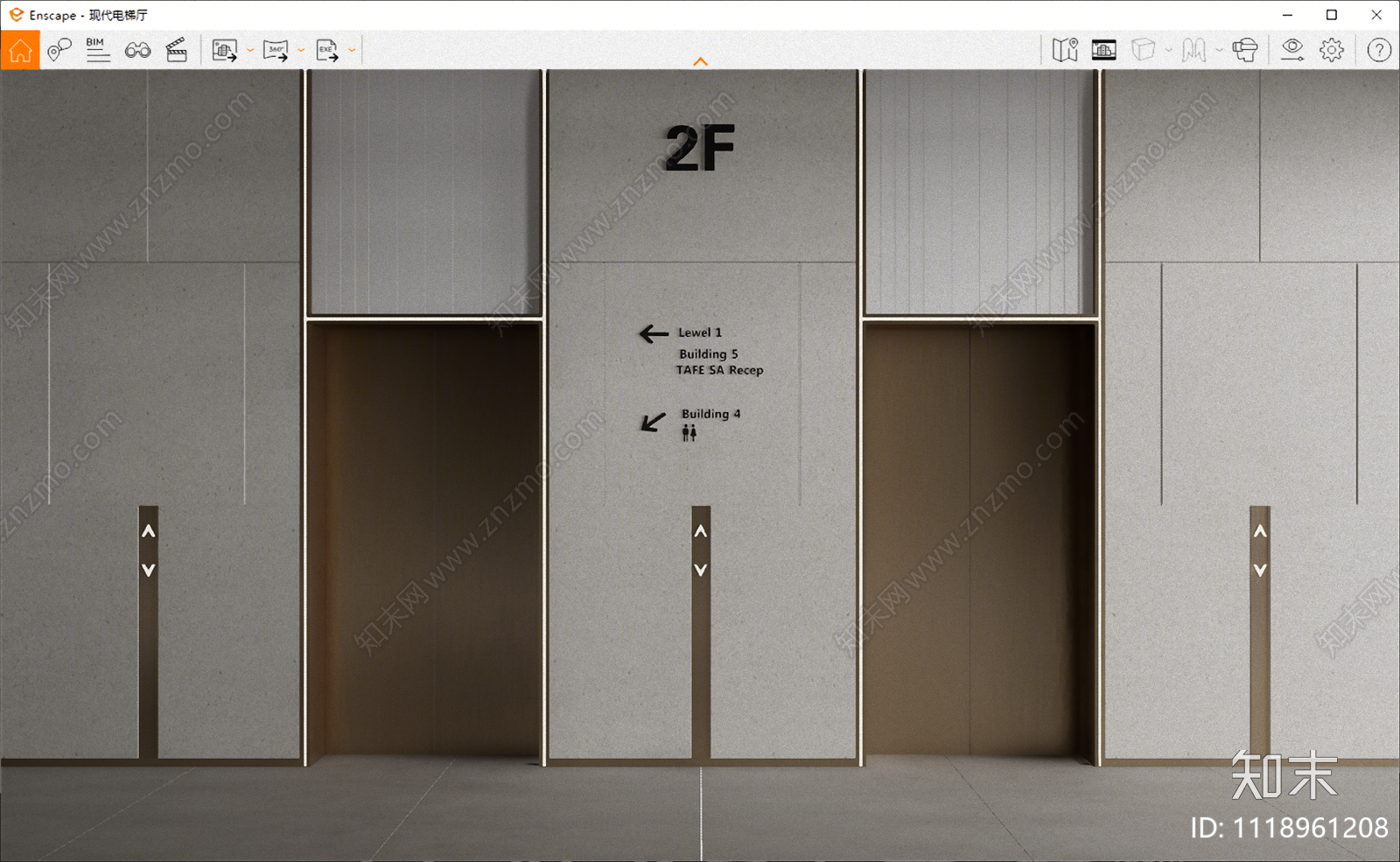
Task: Open the video editor clapperboard icon
Action: [x=177, y=50]
